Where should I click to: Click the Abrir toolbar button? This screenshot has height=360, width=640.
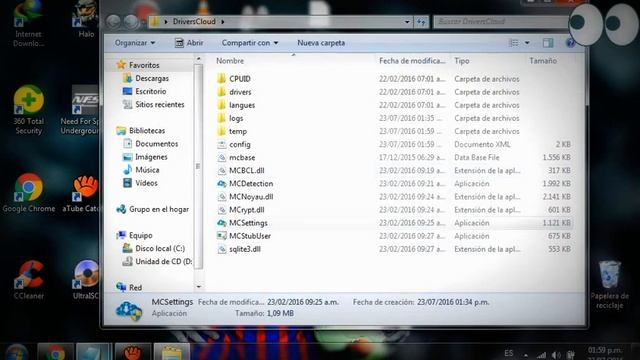tap(189, 43)
